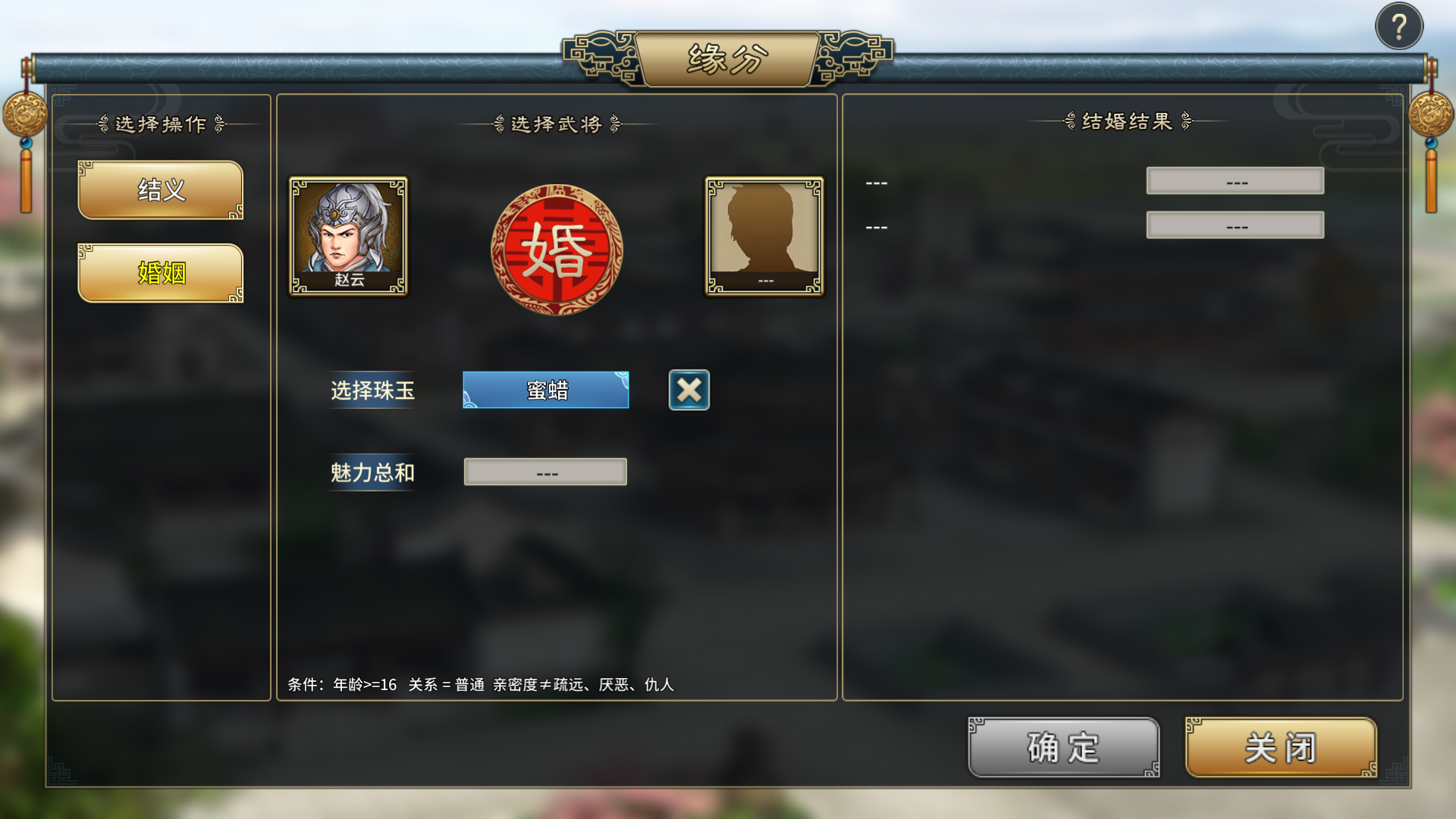Image resolution: width=1456 pixels, height=819 pixels.
Task: Open the 蜜蜡 jewel selection dropdown
Action: tap(546, 390)
